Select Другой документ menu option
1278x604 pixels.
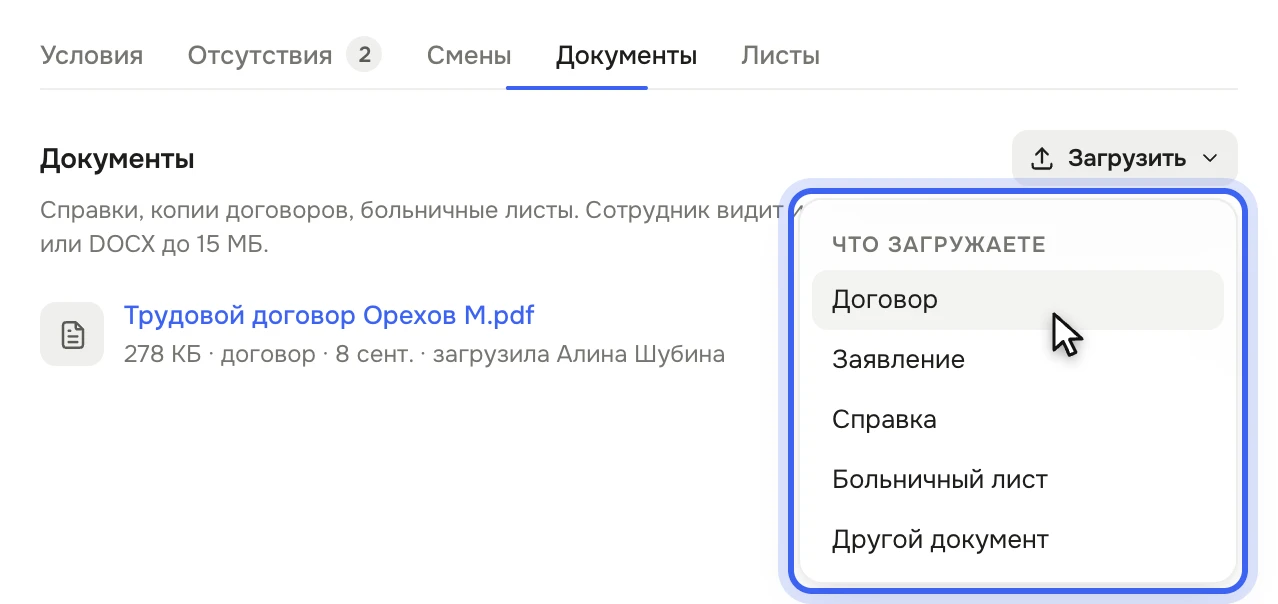point(1018,540)
